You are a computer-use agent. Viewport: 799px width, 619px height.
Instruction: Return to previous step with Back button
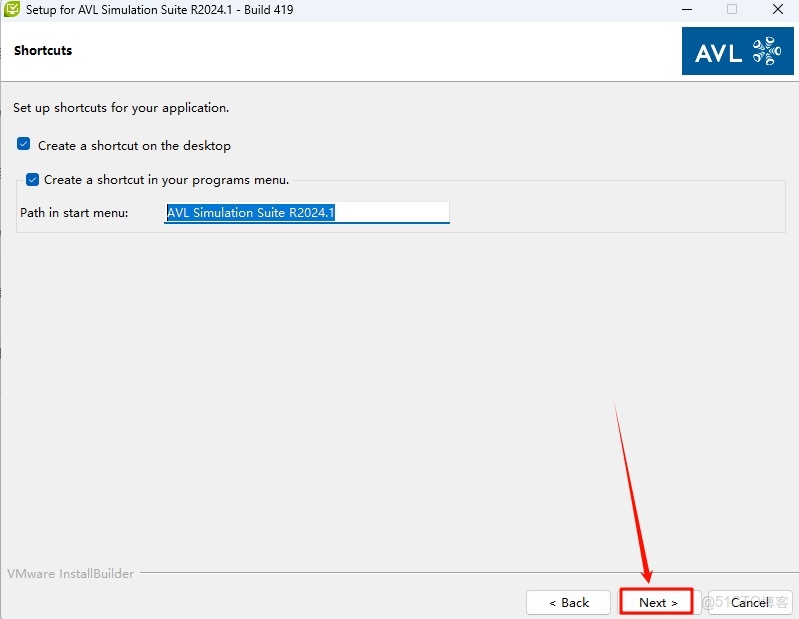(x=568, y=602)
